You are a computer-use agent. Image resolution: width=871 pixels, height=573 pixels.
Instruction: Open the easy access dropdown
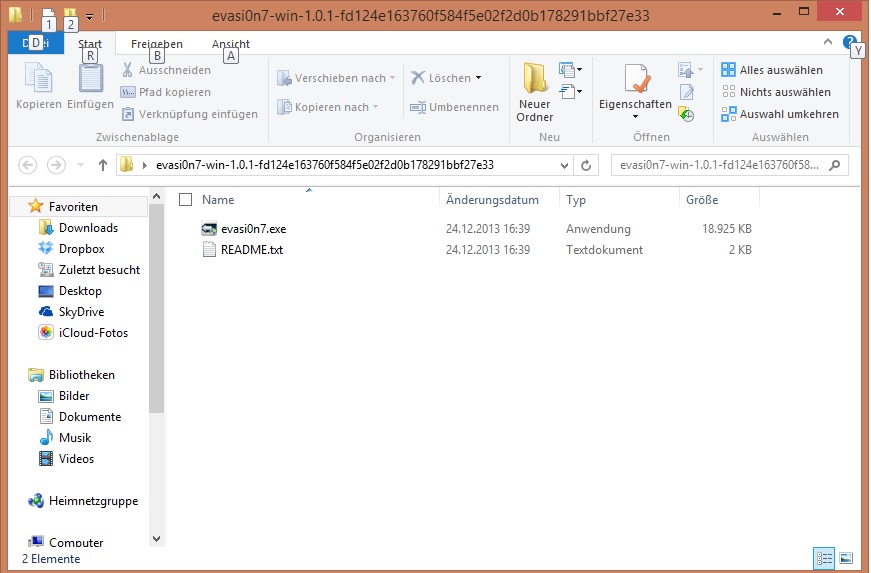point(570,91)
